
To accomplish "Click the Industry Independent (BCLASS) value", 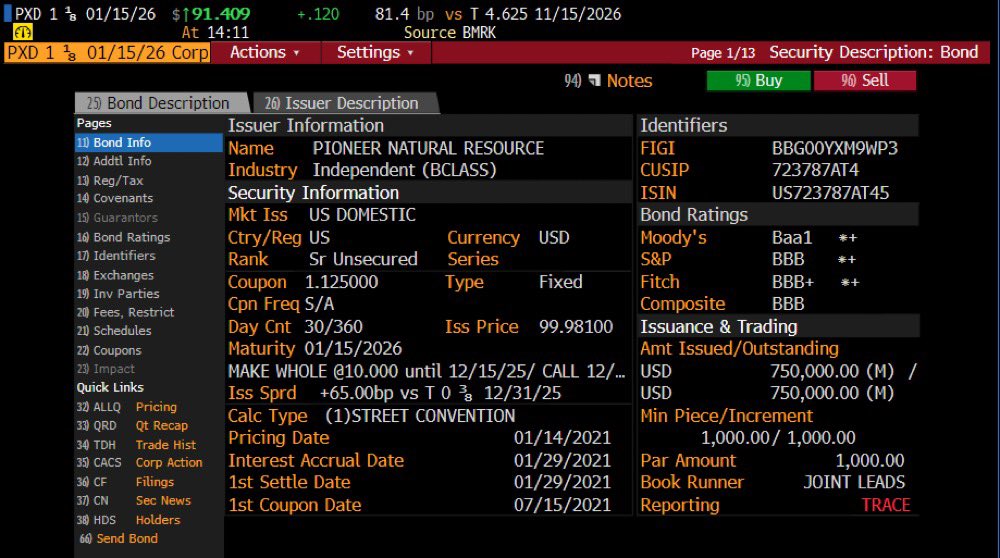I will 404,170.
